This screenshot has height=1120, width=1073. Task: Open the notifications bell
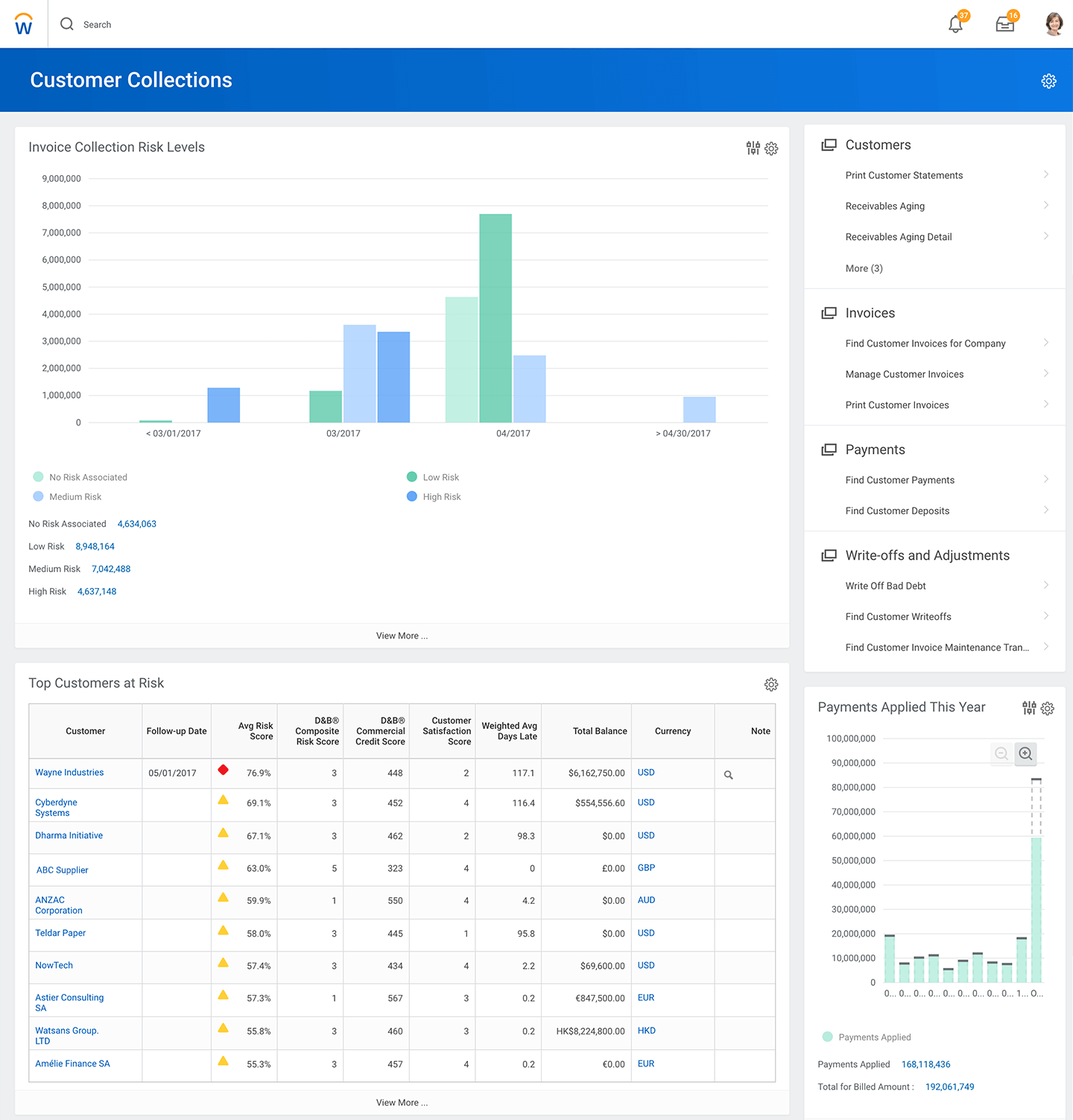(x=955, y=25)
